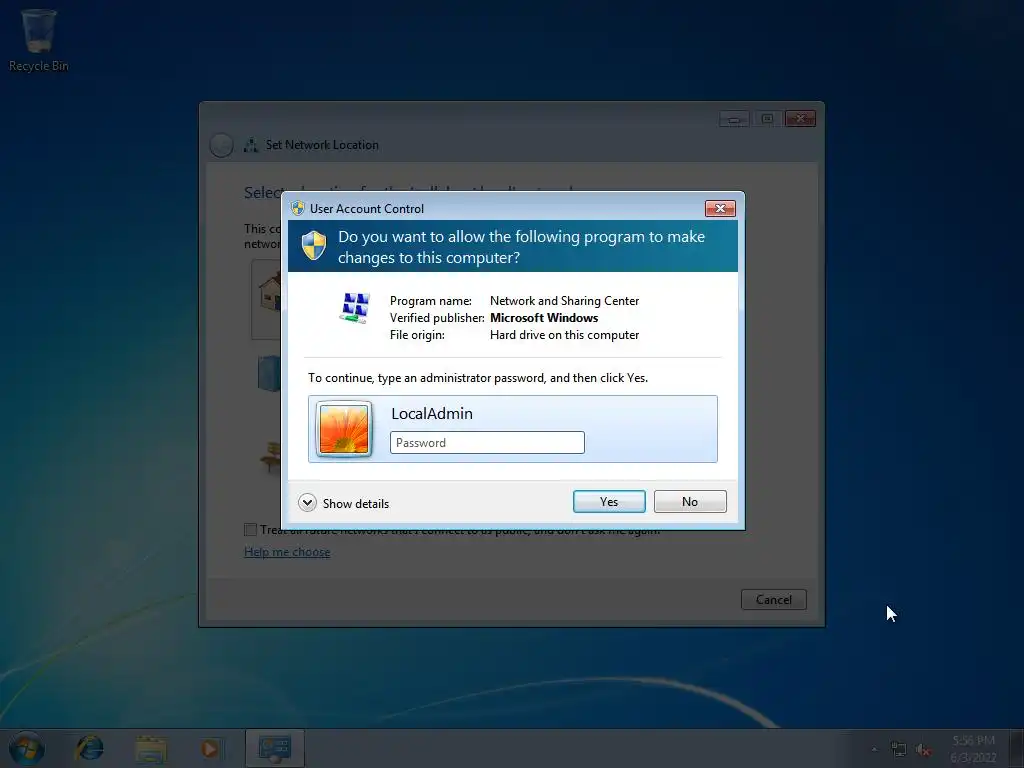Click the Yes button in User Account Control
Viewport: 1024px width, 768px height.
pyautogui.click(x=609, y=502)
